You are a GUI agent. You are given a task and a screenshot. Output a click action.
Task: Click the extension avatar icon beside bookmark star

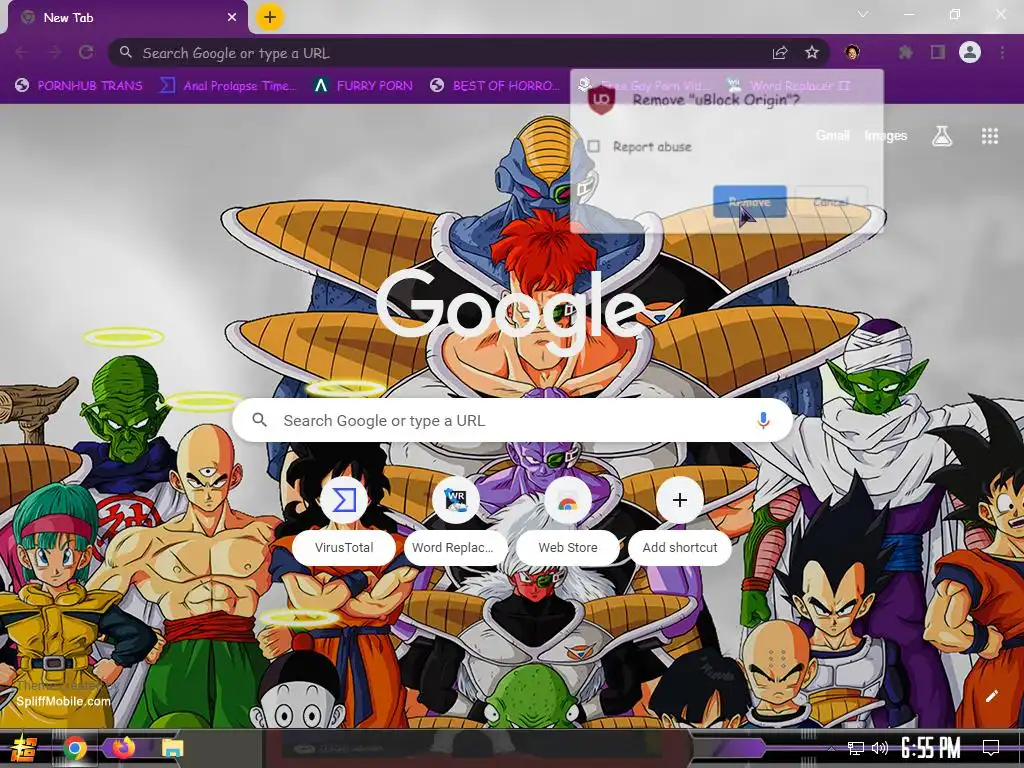pos(852,52)
